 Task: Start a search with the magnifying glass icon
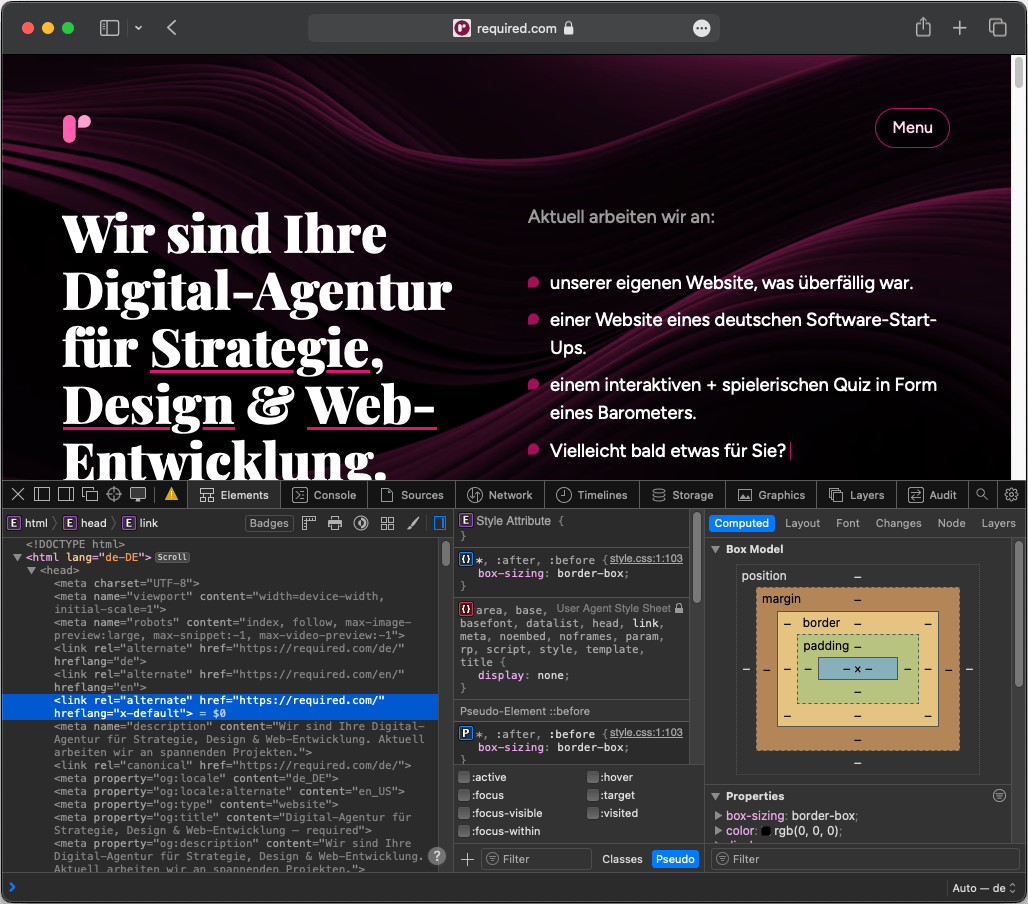click(x=982, y=494)
